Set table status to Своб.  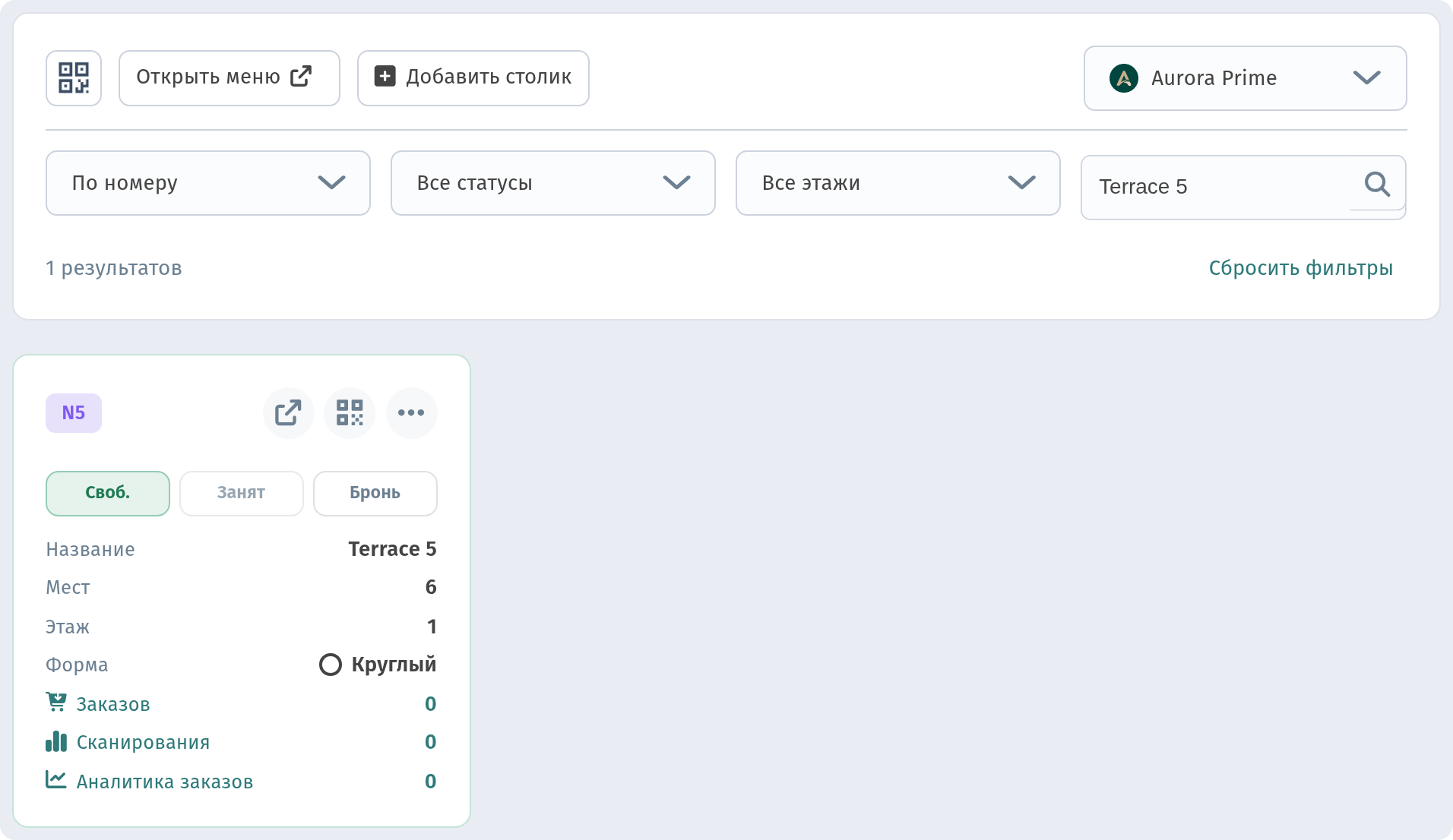point(108,494)
